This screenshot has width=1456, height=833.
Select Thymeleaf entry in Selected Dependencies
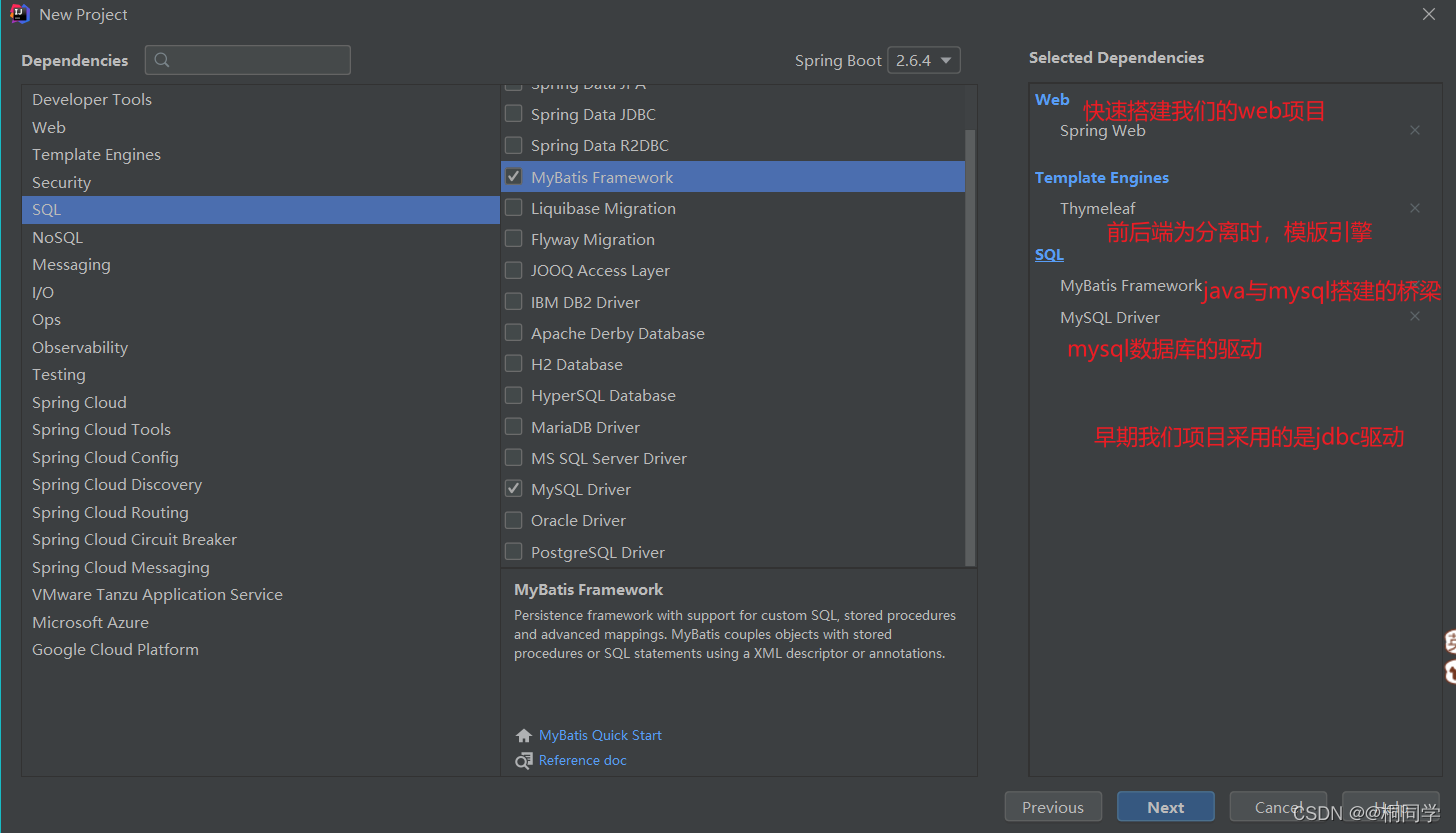pyautogui.click(x=1098, y=208)
